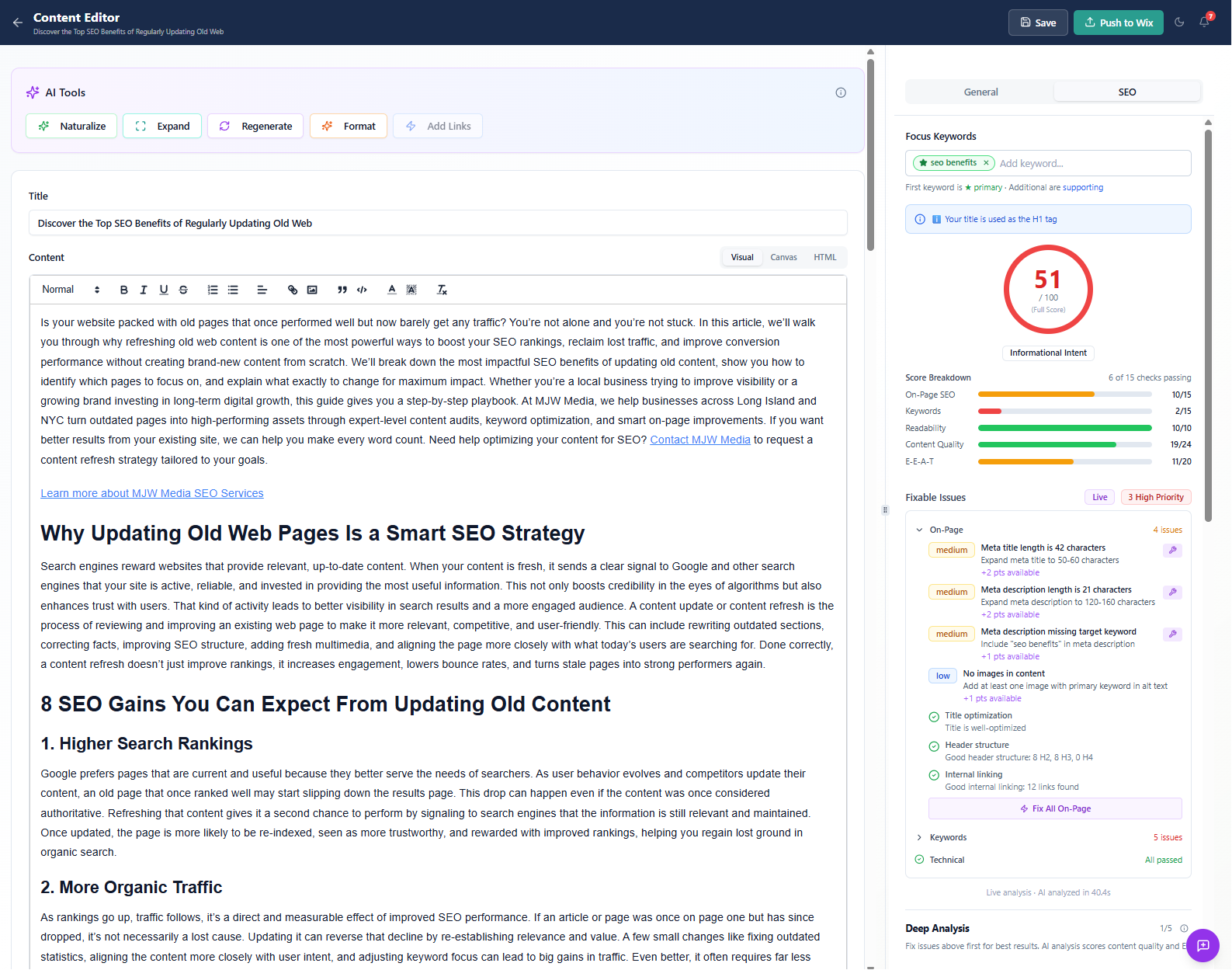Select the Visual editor view
The image size is (1232, 970).
pos(742,257)
